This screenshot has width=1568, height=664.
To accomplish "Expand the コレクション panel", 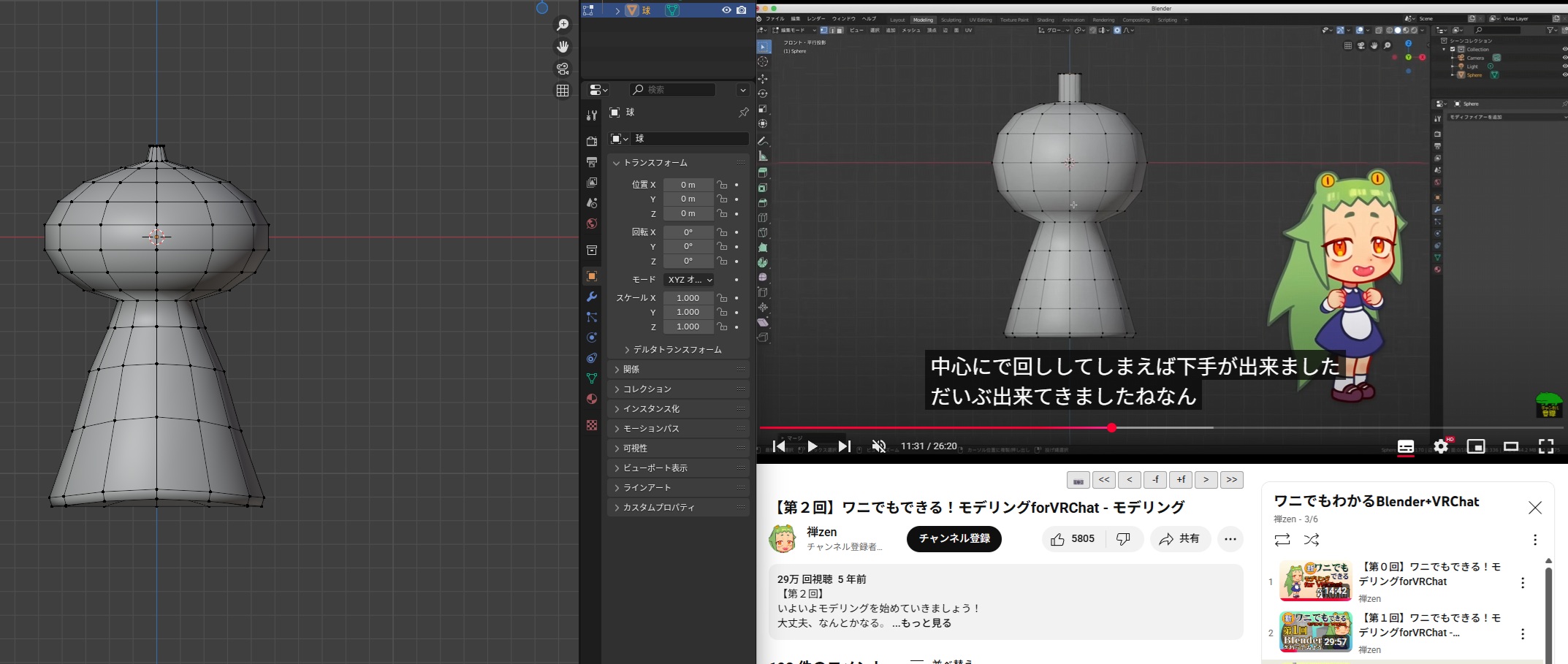I will pyautogui.click(x=678, y=389).
